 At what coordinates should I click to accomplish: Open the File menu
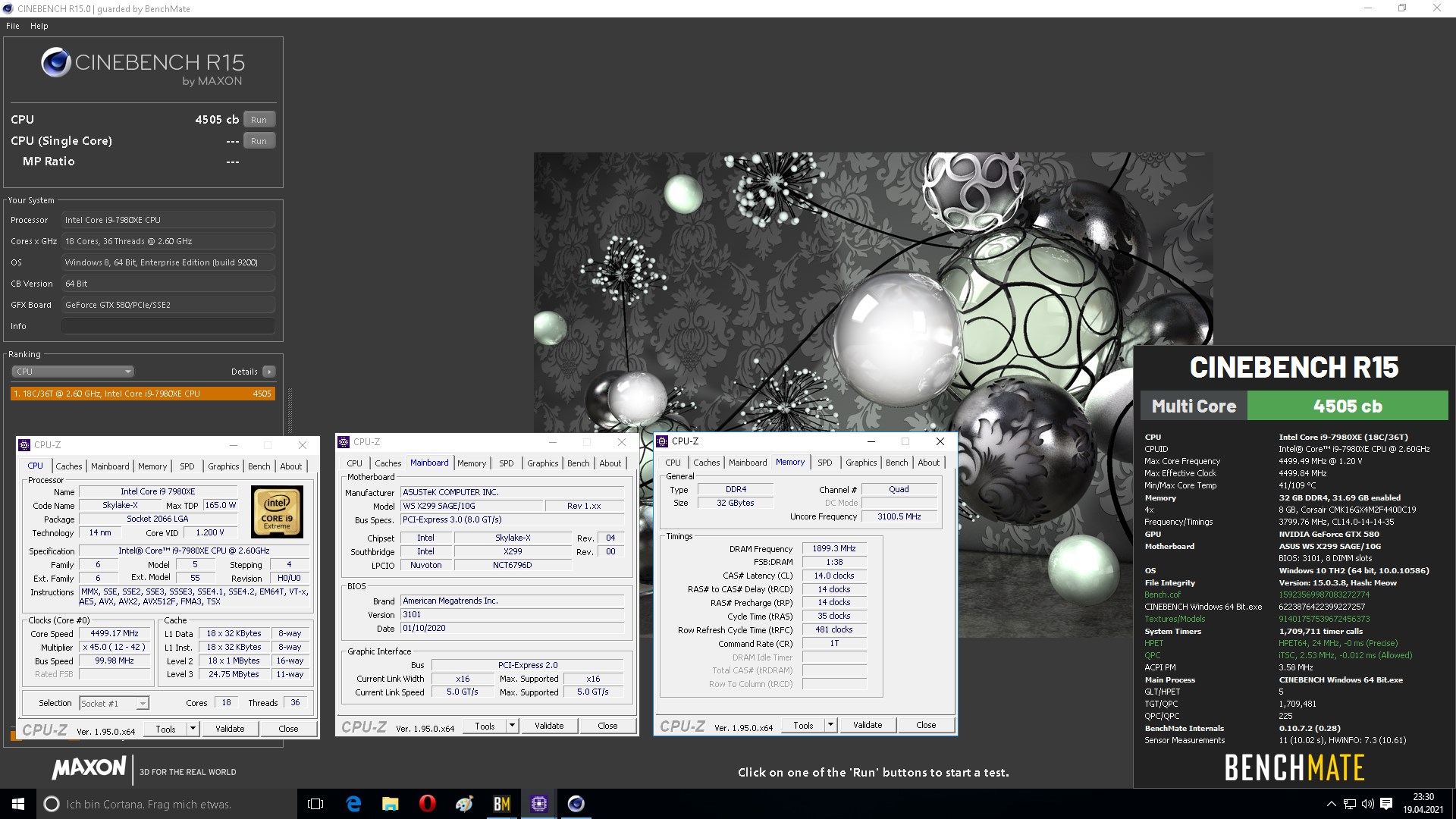(13, 26)
